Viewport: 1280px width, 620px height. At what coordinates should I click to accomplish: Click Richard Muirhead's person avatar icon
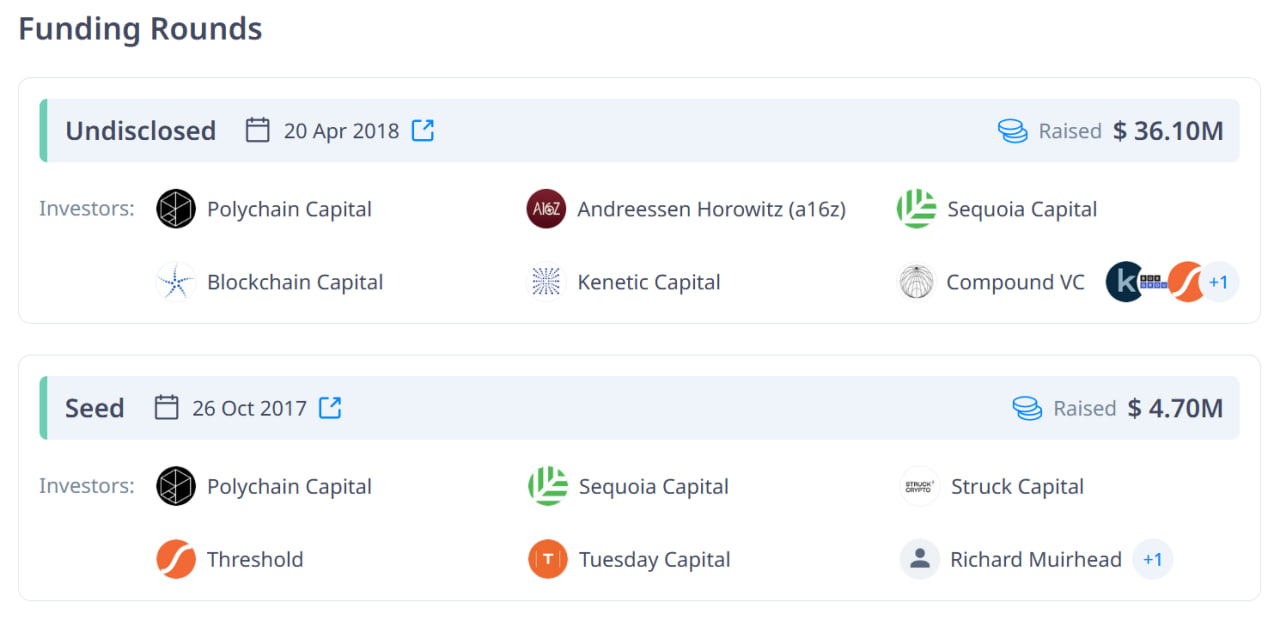coord(919,559)
